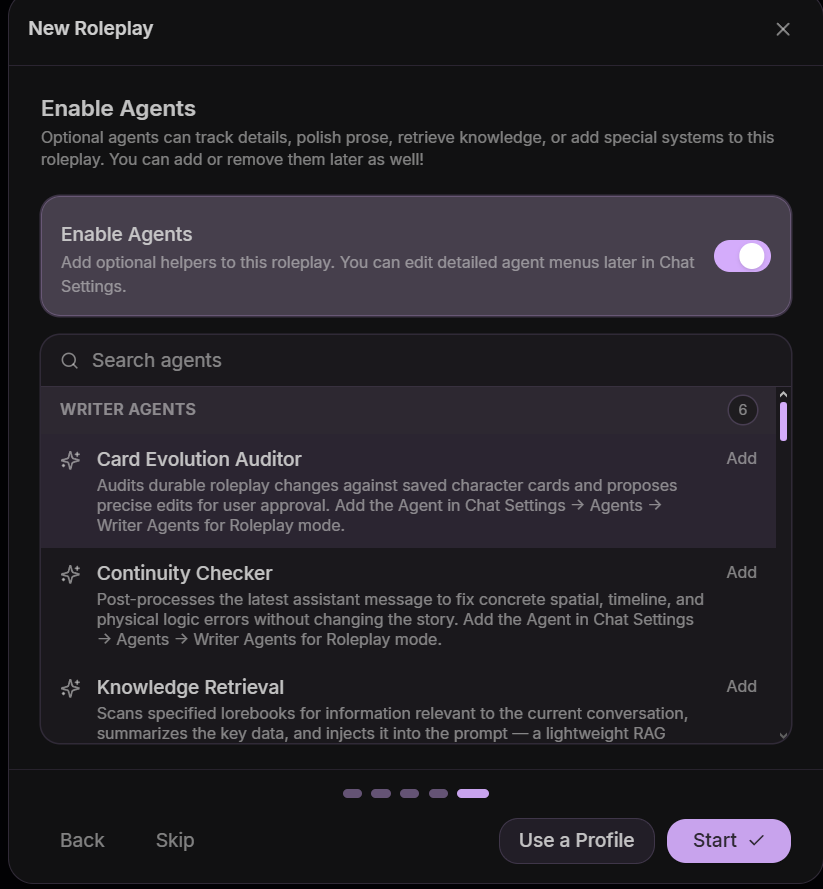823x889 pixels.
Task: Focus the Search agents input field
Action: click(416, 361)
